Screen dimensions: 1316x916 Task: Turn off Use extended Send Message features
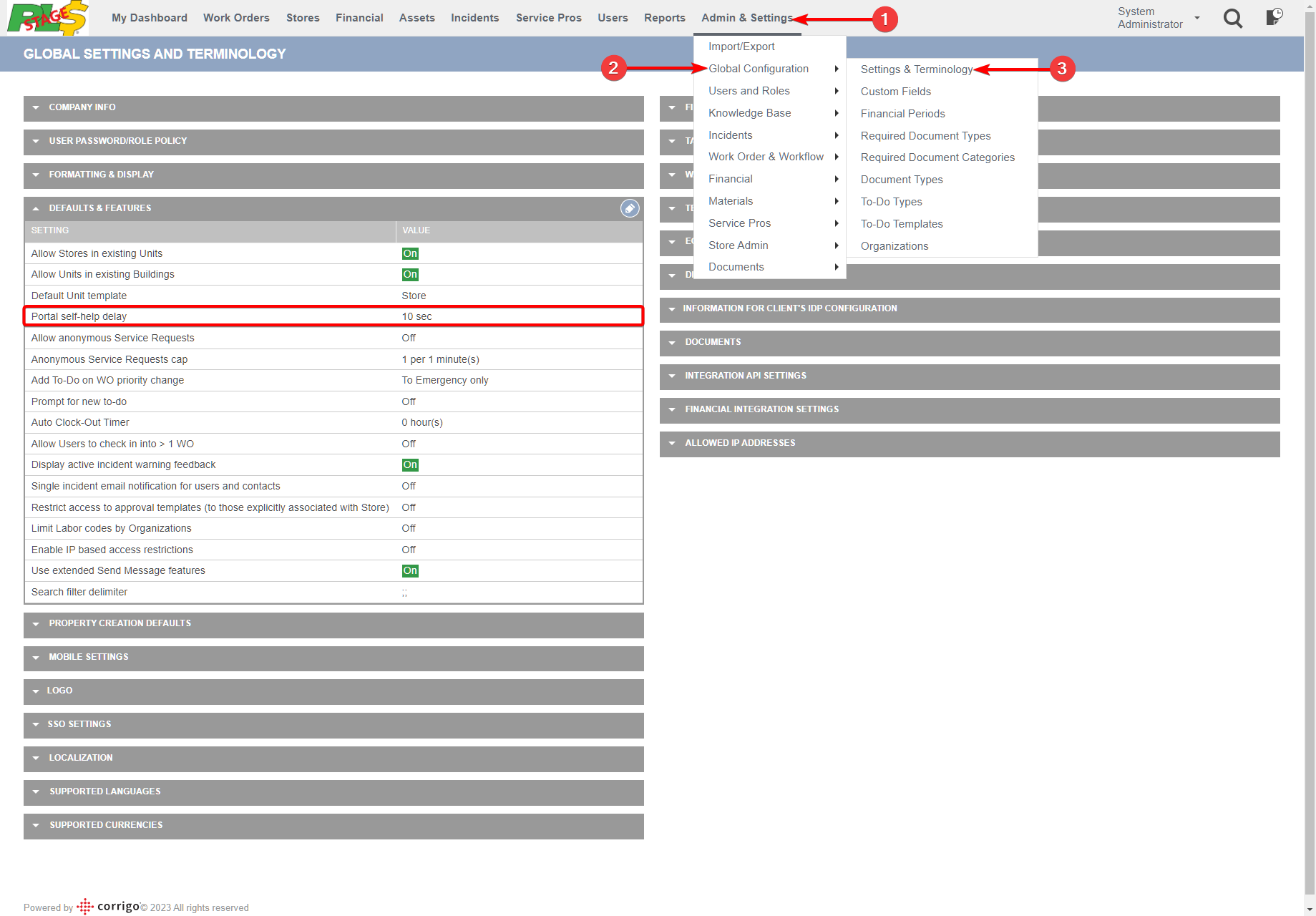(x=409, y=570)
